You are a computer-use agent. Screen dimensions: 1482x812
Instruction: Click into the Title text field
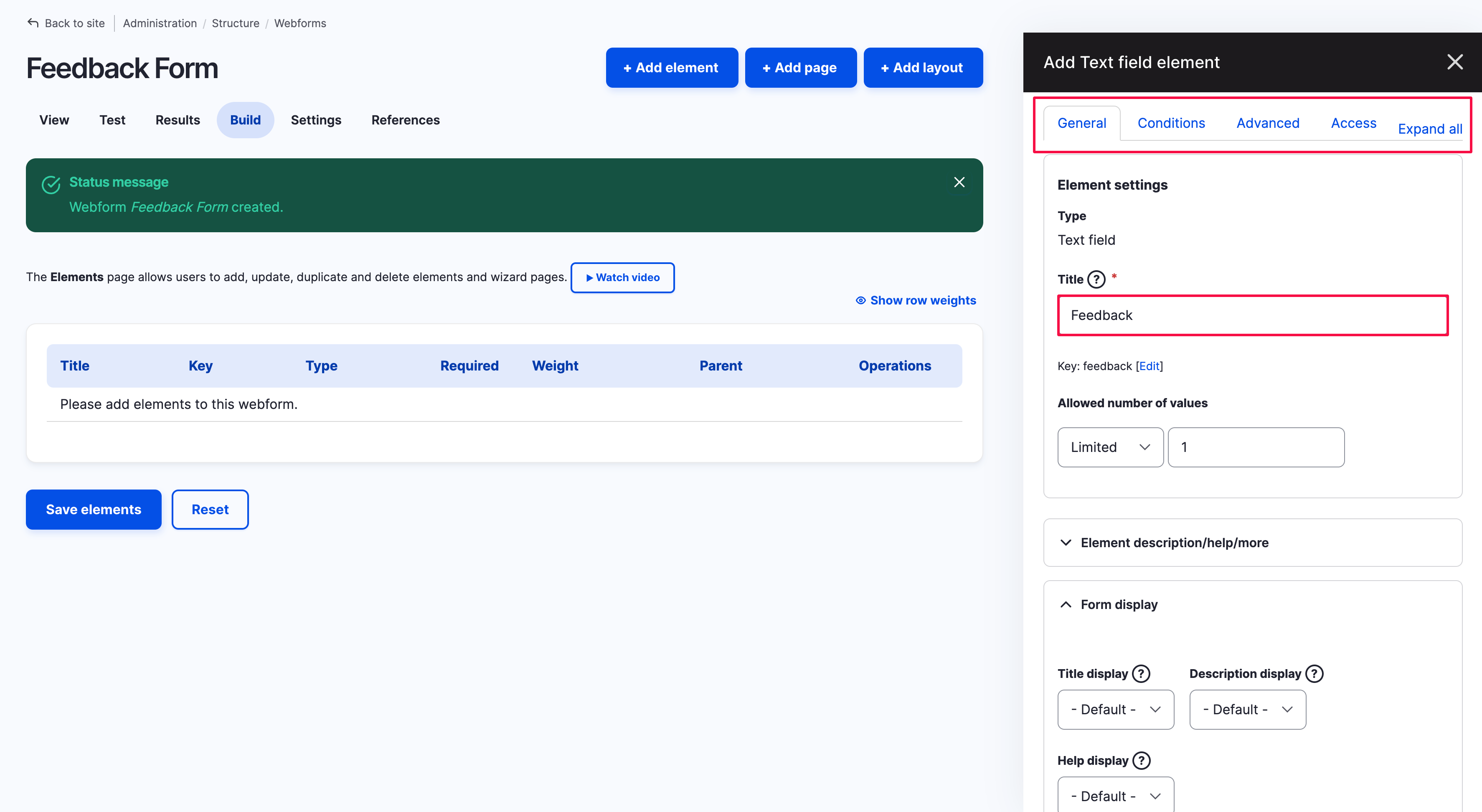coord(1252,315)
